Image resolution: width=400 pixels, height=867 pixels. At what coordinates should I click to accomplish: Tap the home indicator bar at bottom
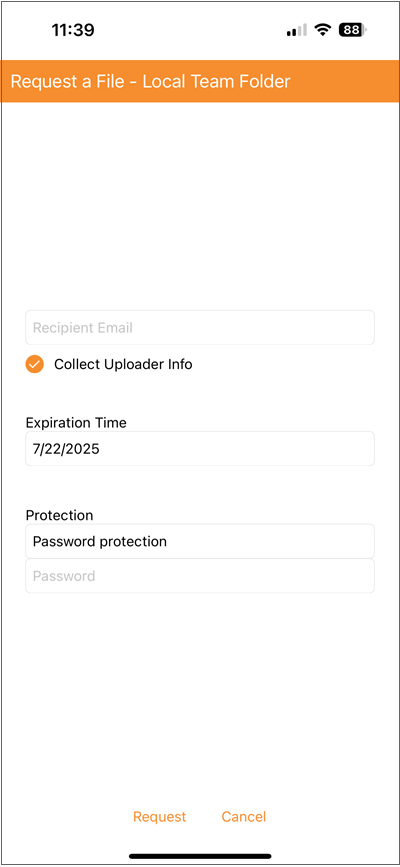(x=200, y=856)
